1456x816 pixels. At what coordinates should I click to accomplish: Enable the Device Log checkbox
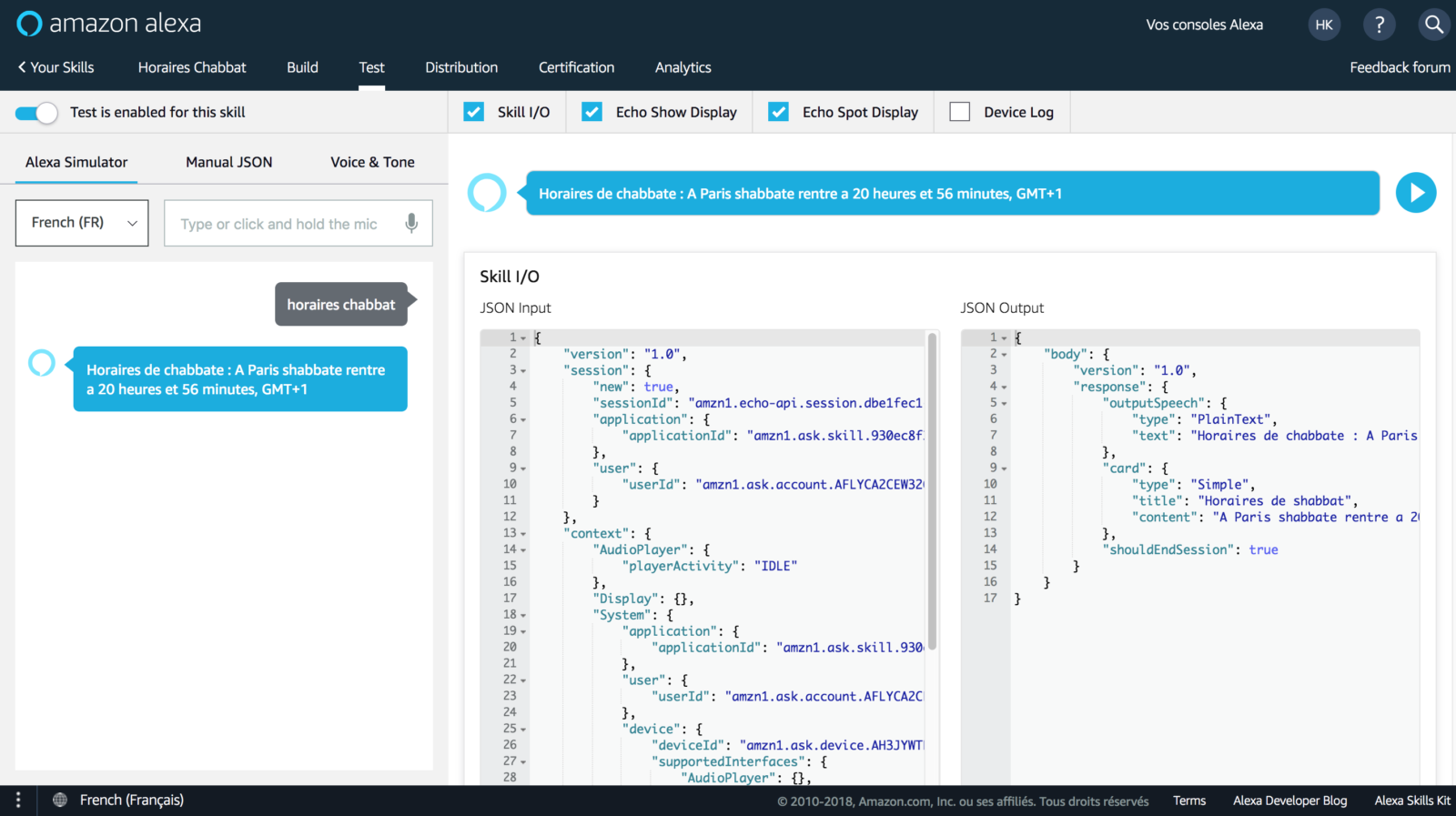click(x=960, y=112)
